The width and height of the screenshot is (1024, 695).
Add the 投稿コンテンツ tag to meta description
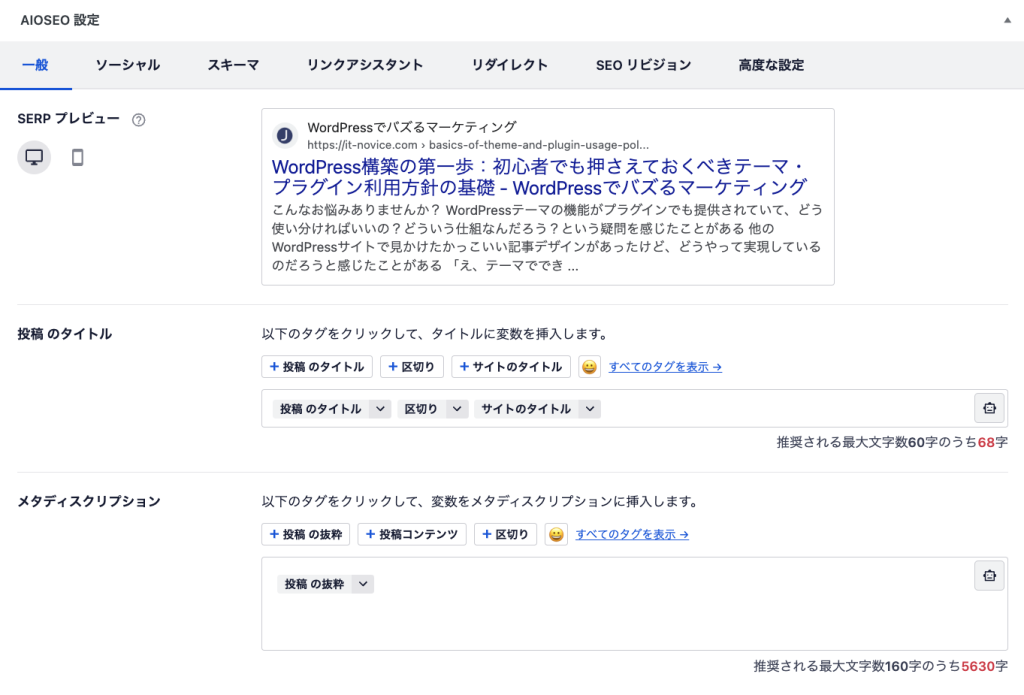point(411,534)
